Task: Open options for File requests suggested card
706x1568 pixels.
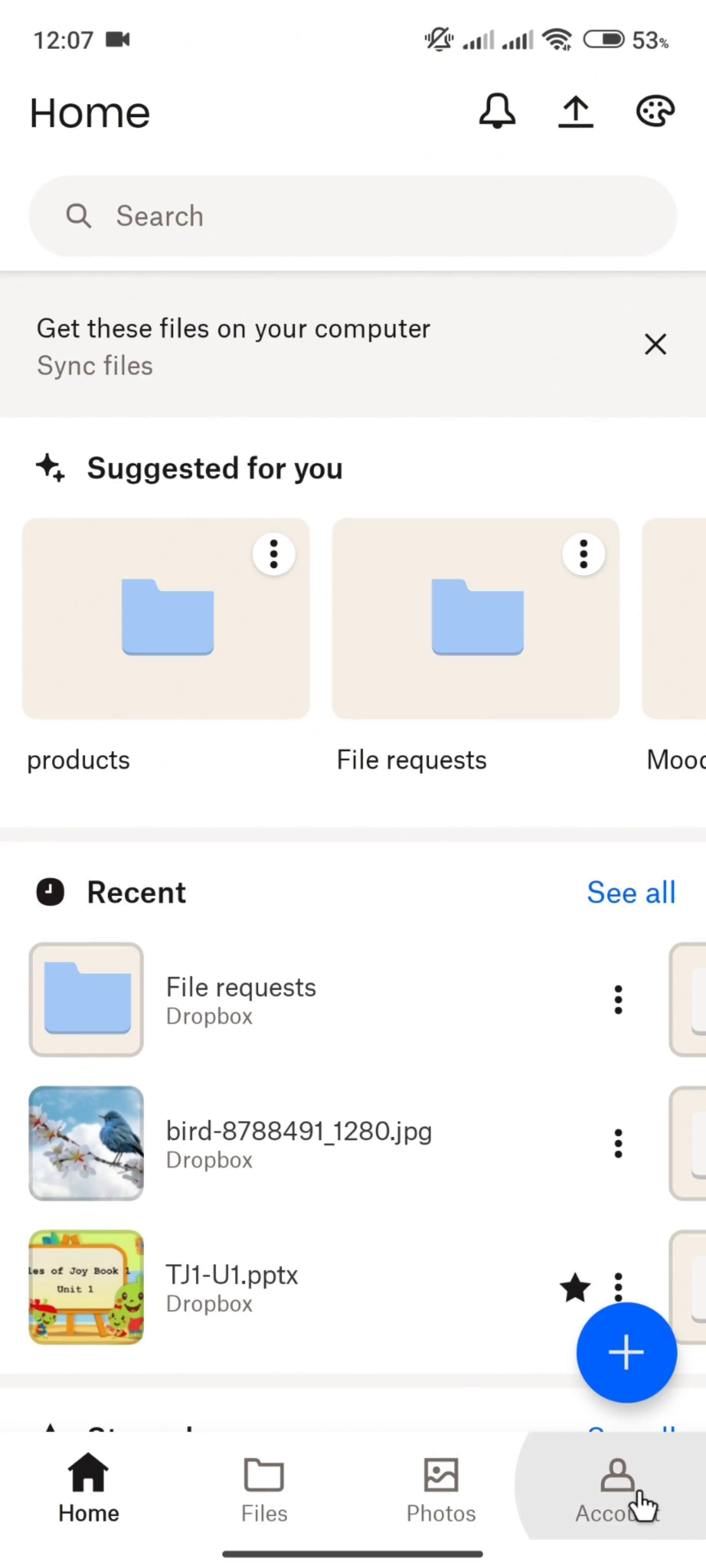Action: point(583,555)
